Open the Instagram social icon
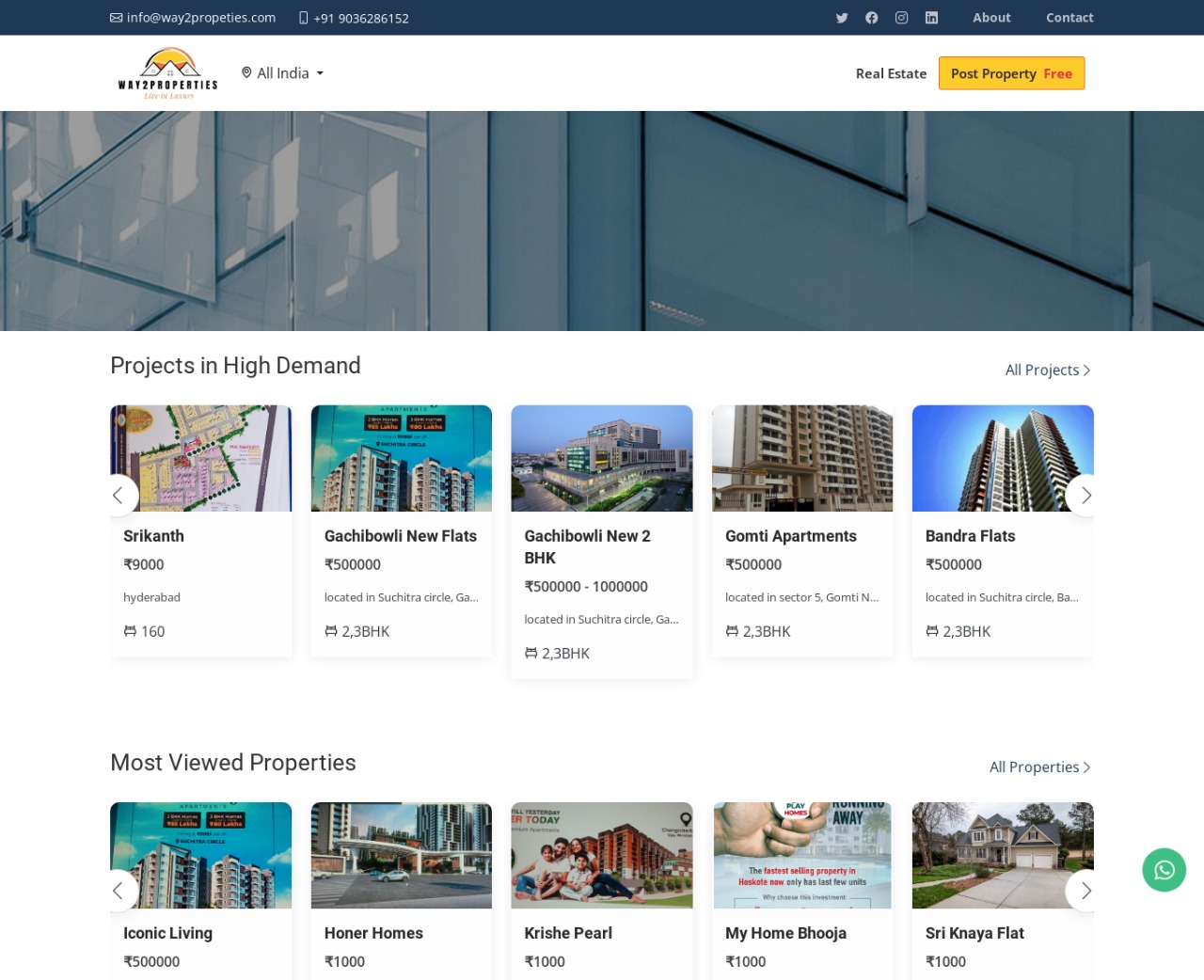This screenshot has width=1204, height=980. coord(901,18)
